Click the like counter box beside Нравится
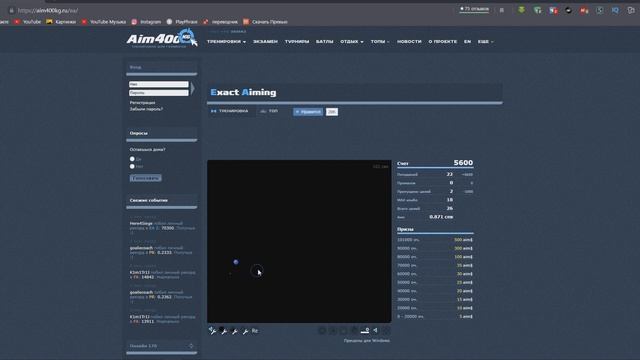 click(x=332, y=112)
